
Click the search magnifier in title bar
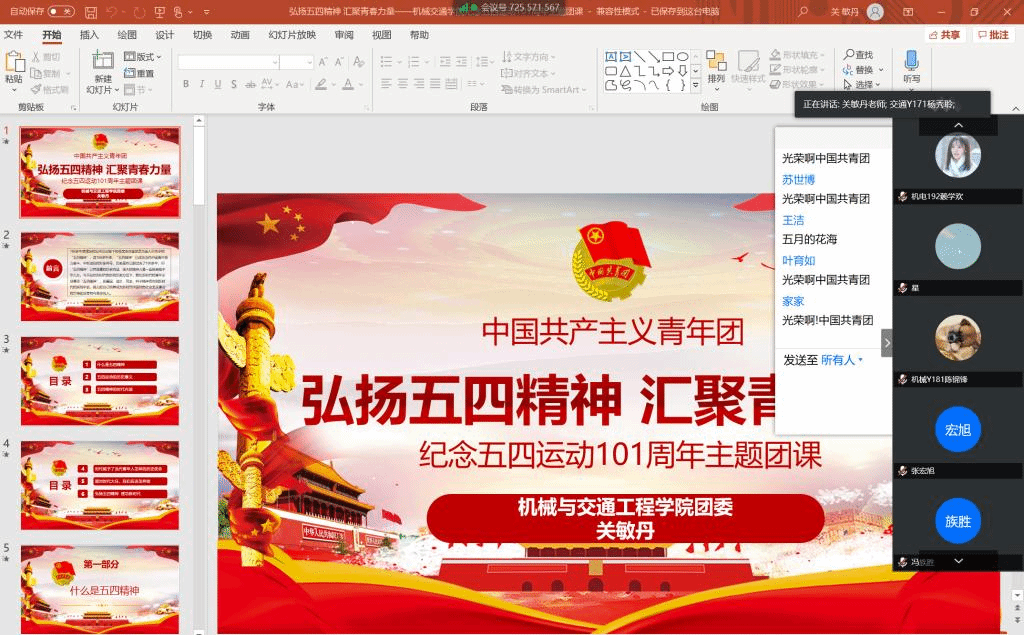(x=803, y=12)
